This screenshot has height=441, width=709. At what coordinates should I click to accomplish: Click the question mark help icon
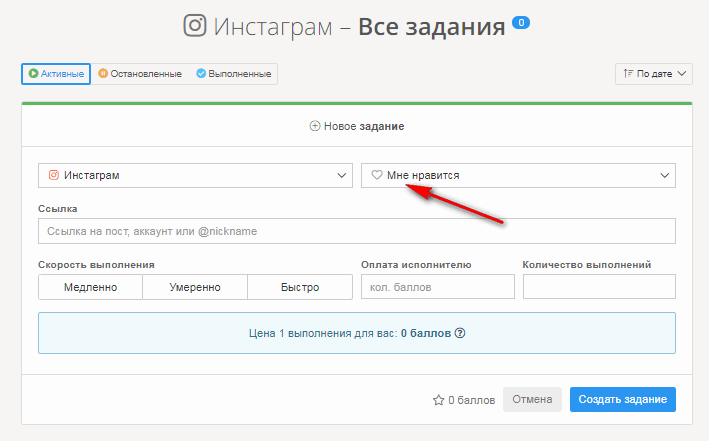pyautogui.click(x=461, y=333)
